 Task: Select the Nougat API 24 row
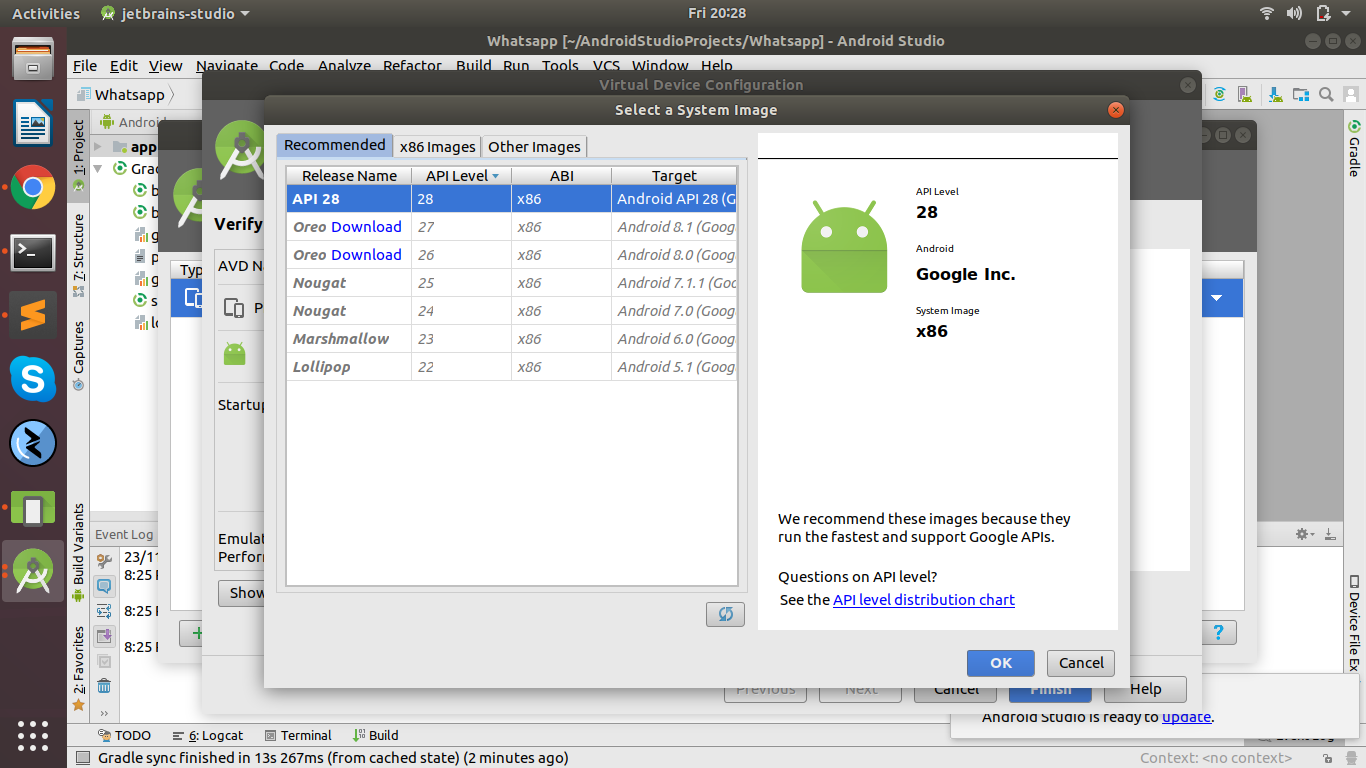(x=512, y=311)
